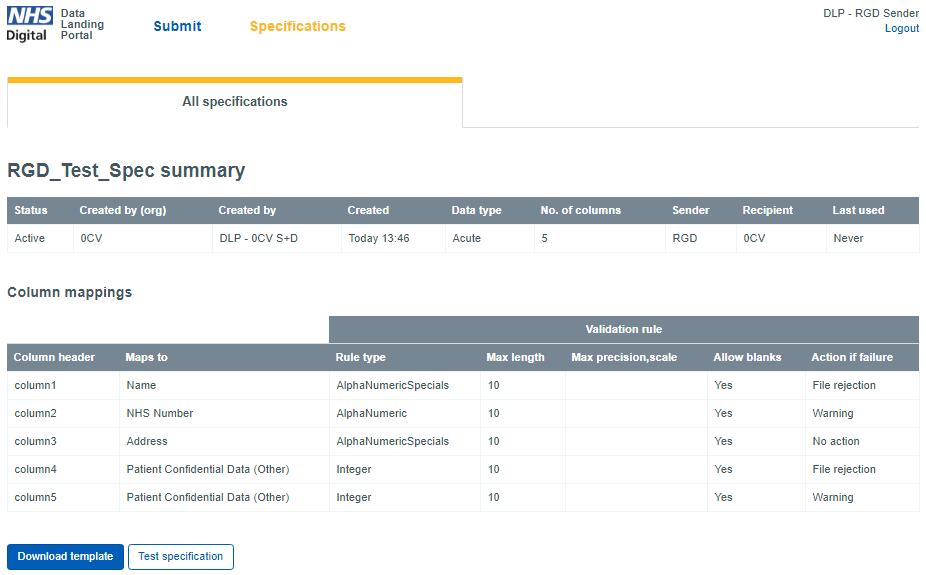This screenshot has width=926, height=575.
Task: Click the Validation rule header
Action: click(x=624, y=329)
